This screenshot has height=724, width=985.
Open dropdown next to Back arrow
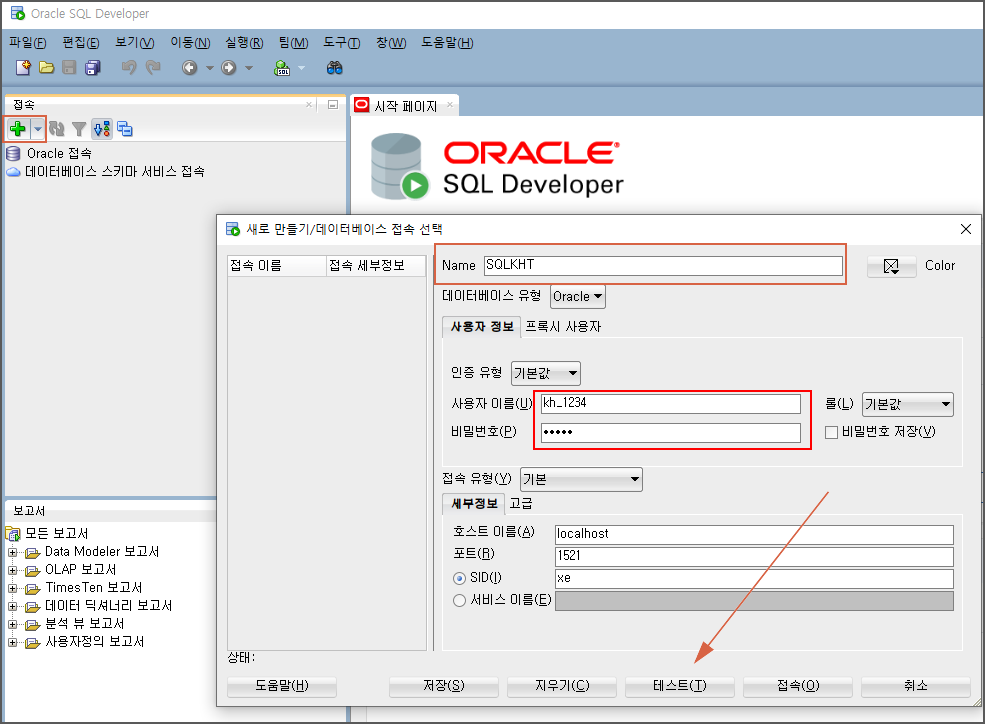coord(210,68)
